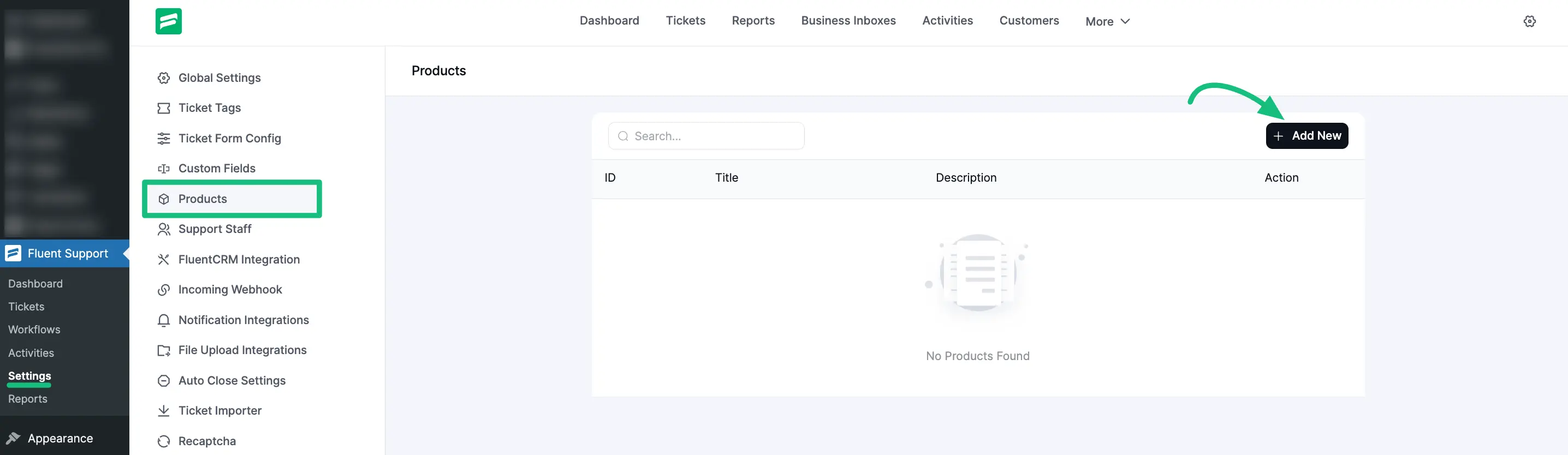Viewport: 1568px width, 455px height.
Task: Go to Business Inboxes in the top navigation
Action: click(848, 21)
